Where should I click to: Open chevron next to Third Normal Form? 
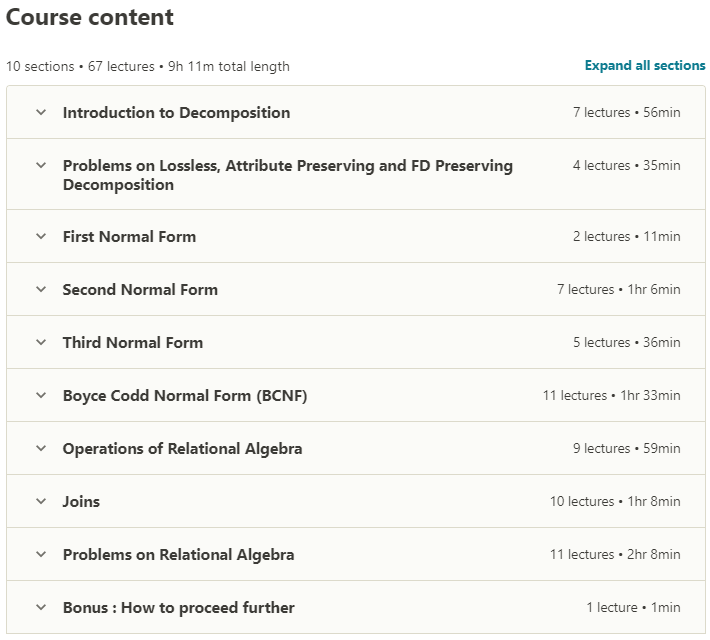(41, 342)
